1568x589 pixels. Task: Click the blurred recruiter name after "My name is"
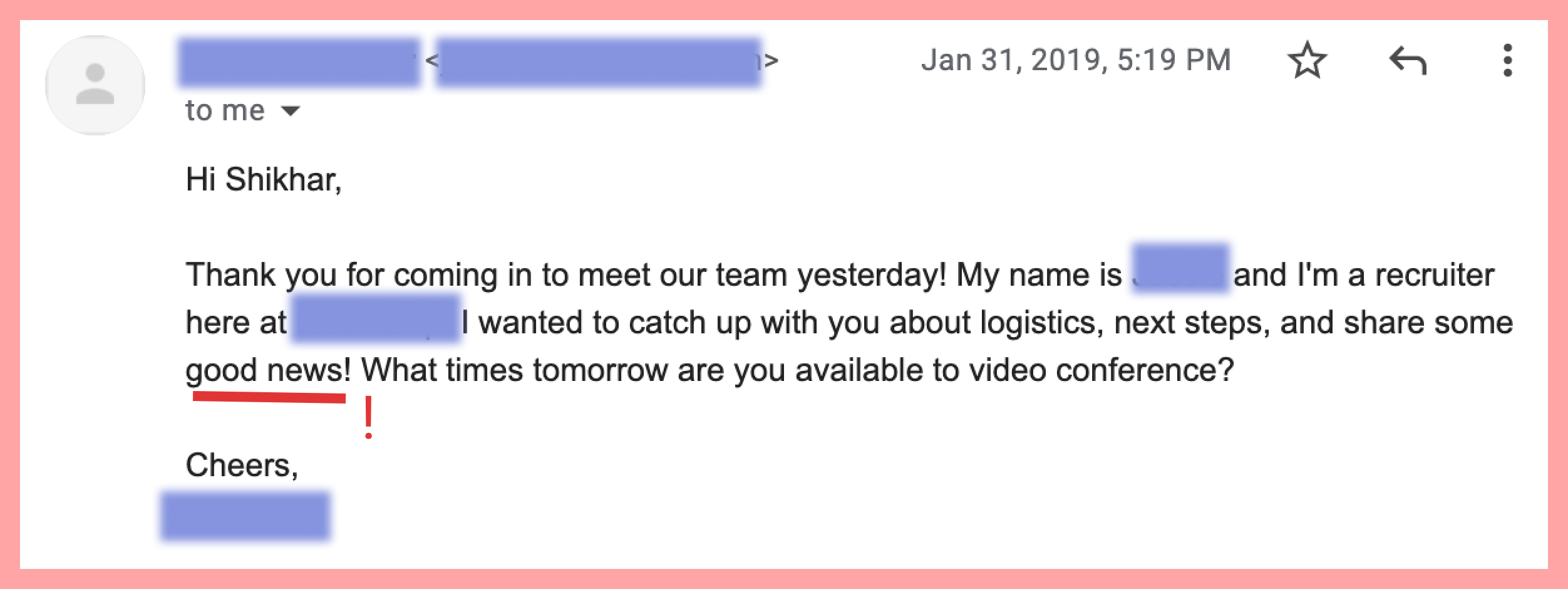[1181, 268]
